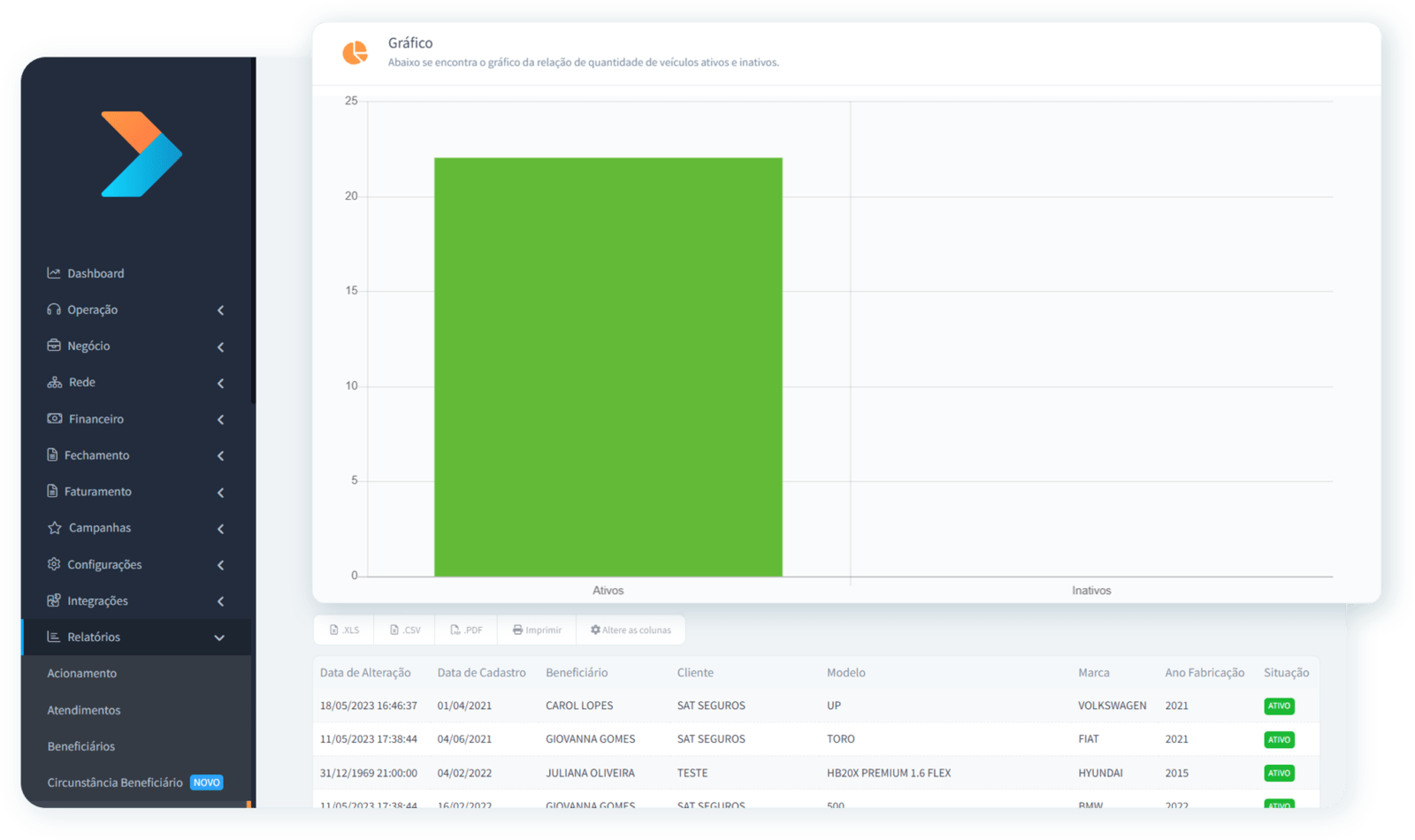Click the TORO model cell
The height and width of the screenshot is (840, 1415).
841,739
